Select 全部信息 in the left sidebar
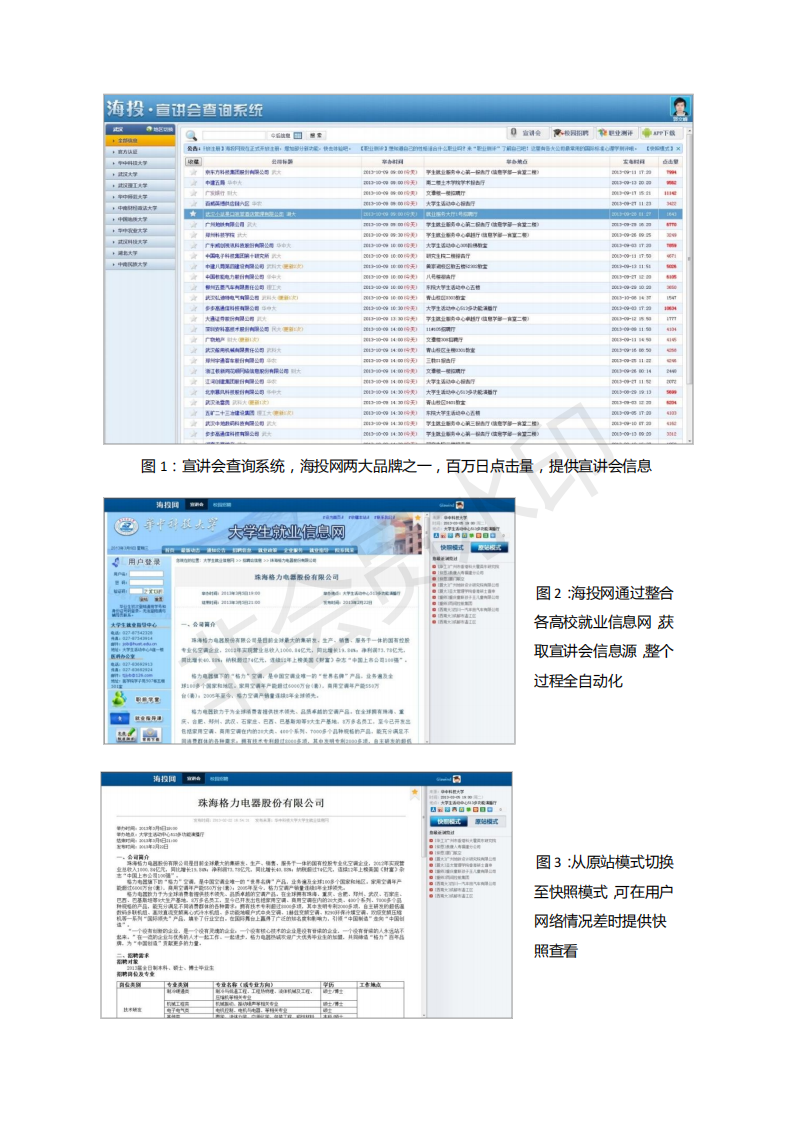Viewport: 794px width, 1123px height. 140,141
